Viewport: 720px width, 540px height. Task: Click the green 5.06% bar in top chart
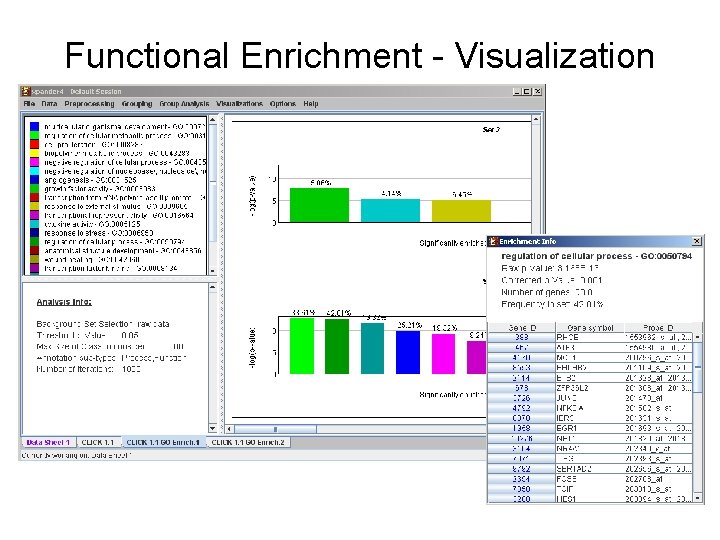pyautogui.click(x=319, y=205)
